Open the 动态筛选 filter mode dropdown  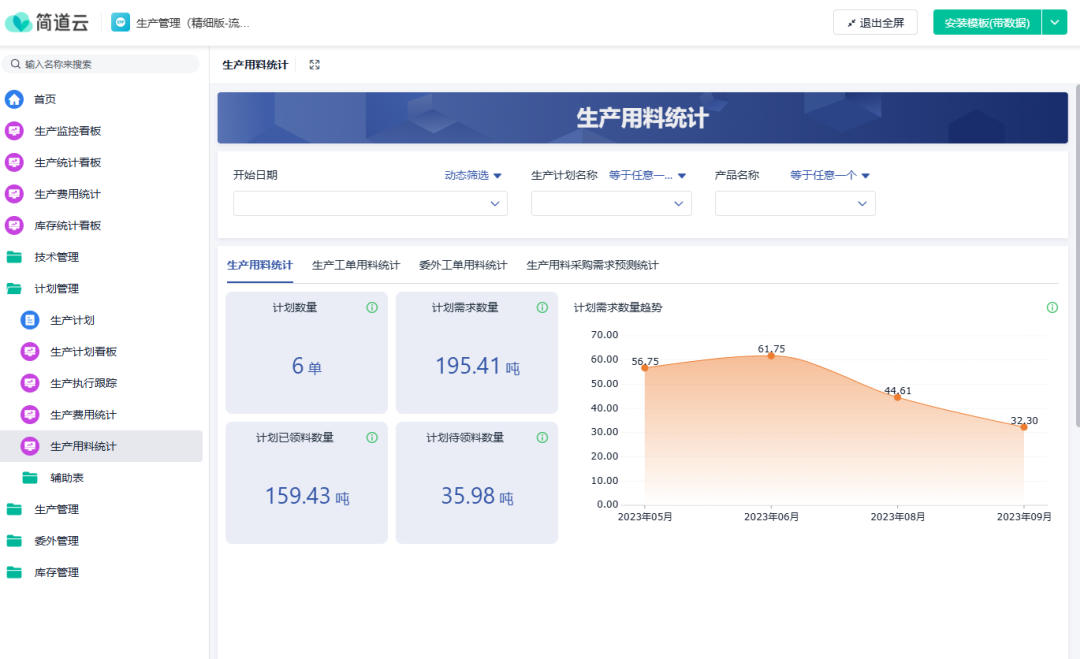pos(473,175)
